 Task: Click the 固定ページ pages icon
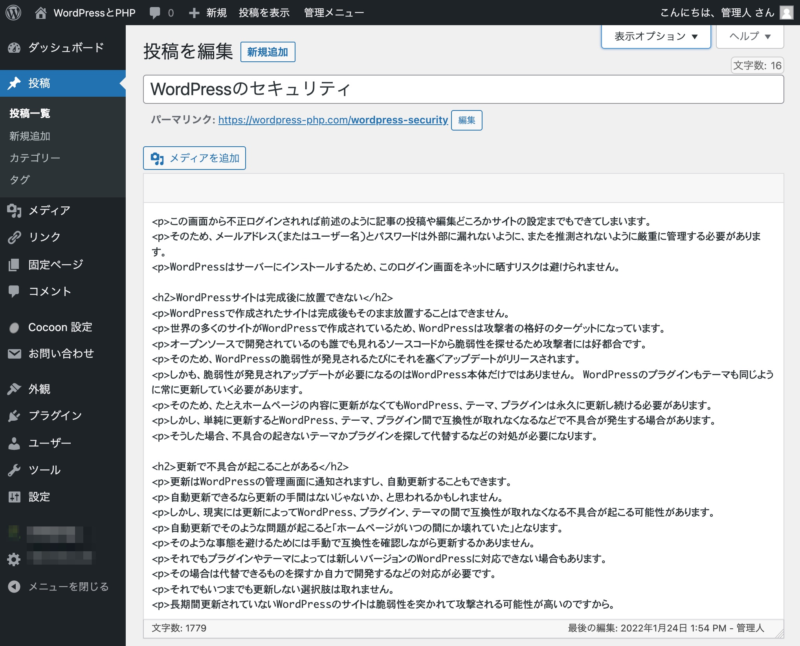tap(14, 264)
